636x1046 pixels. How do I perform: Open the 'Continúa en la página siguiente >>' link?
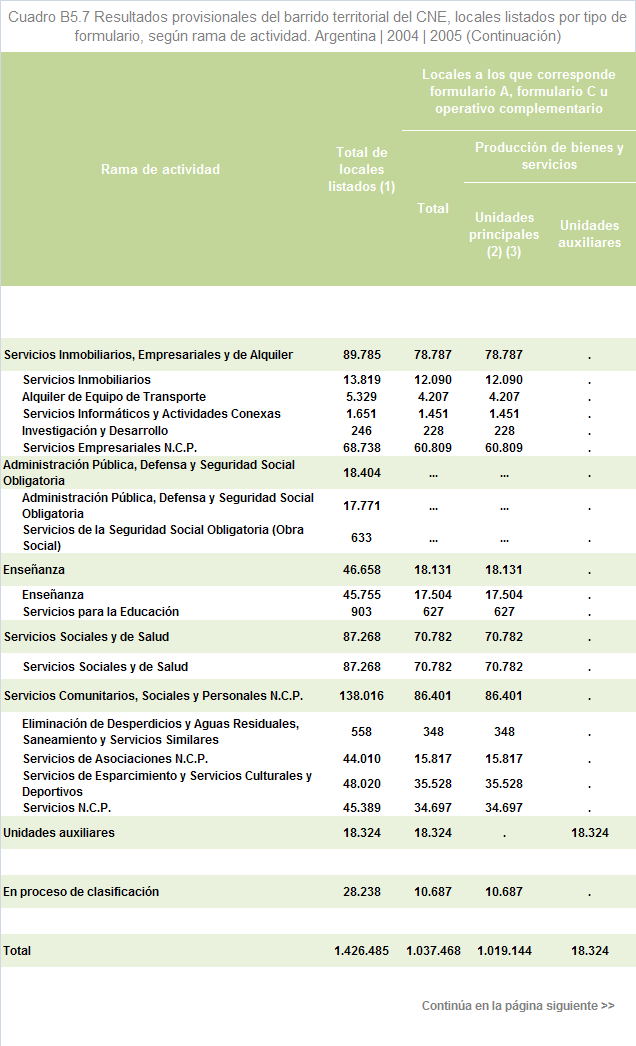point(518,1005)
